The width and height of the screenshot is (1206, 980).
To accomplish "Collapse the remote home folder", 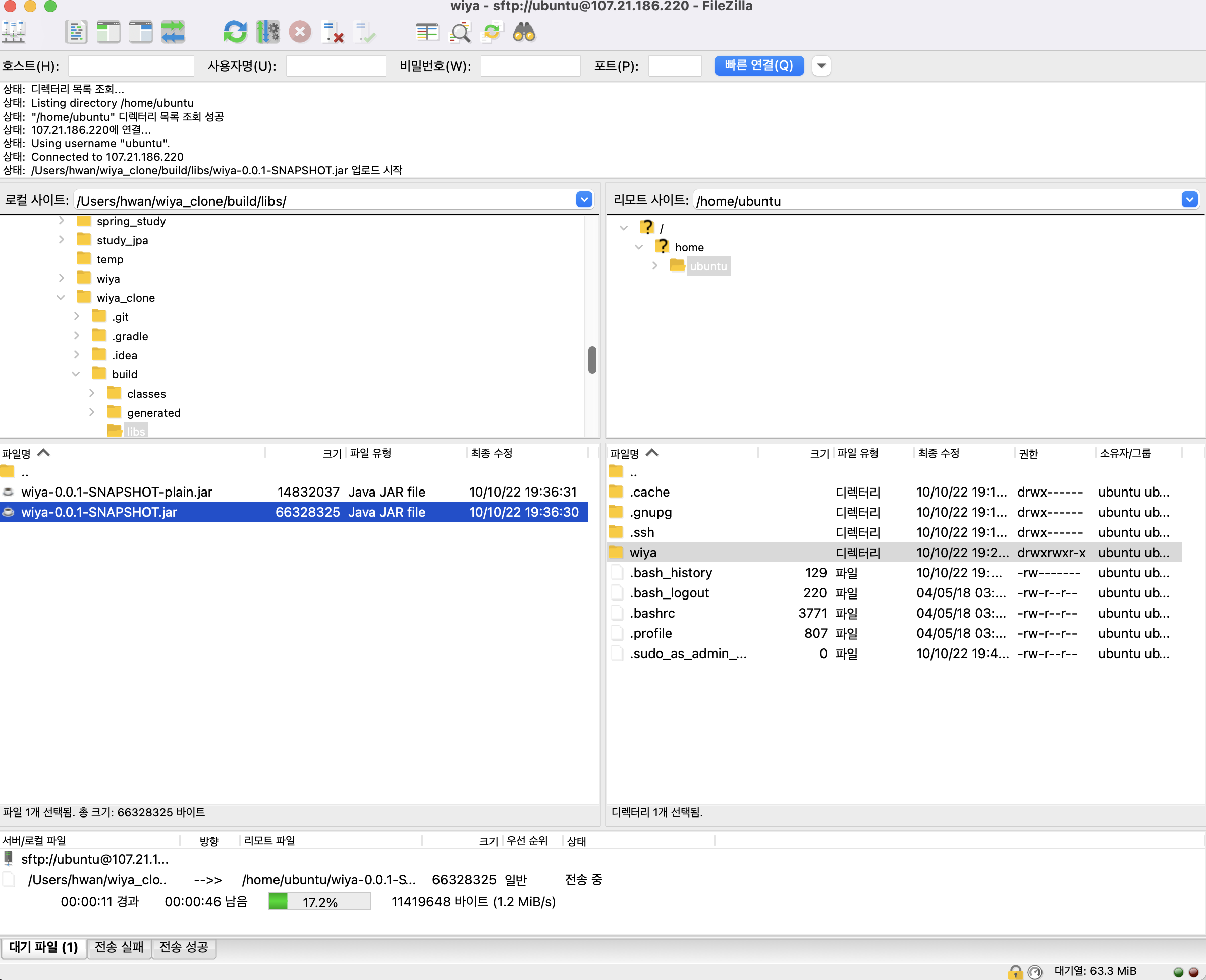I will (639, 247).
